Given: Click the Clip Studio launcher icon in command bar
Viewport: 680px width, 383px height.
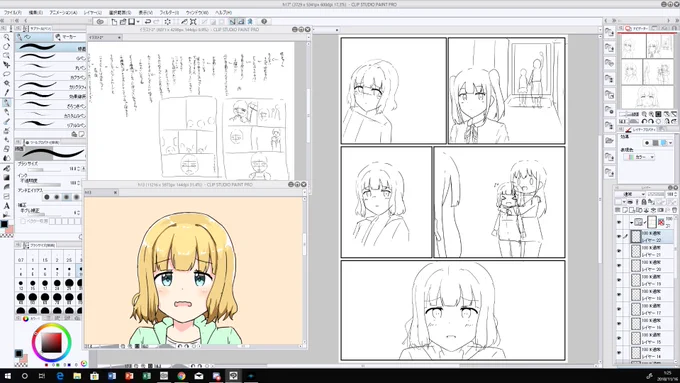Looking at the screenshot, I should 100,21.
